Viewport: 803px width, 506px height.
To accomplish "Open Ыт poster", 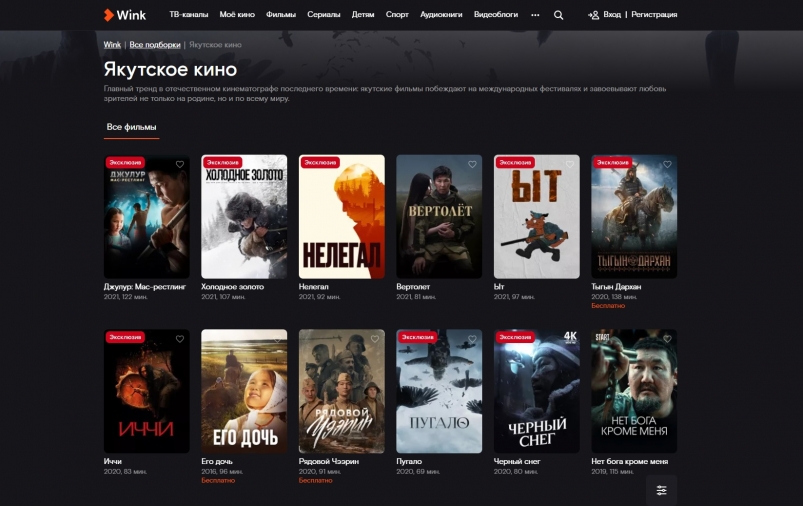I will 537,217.
